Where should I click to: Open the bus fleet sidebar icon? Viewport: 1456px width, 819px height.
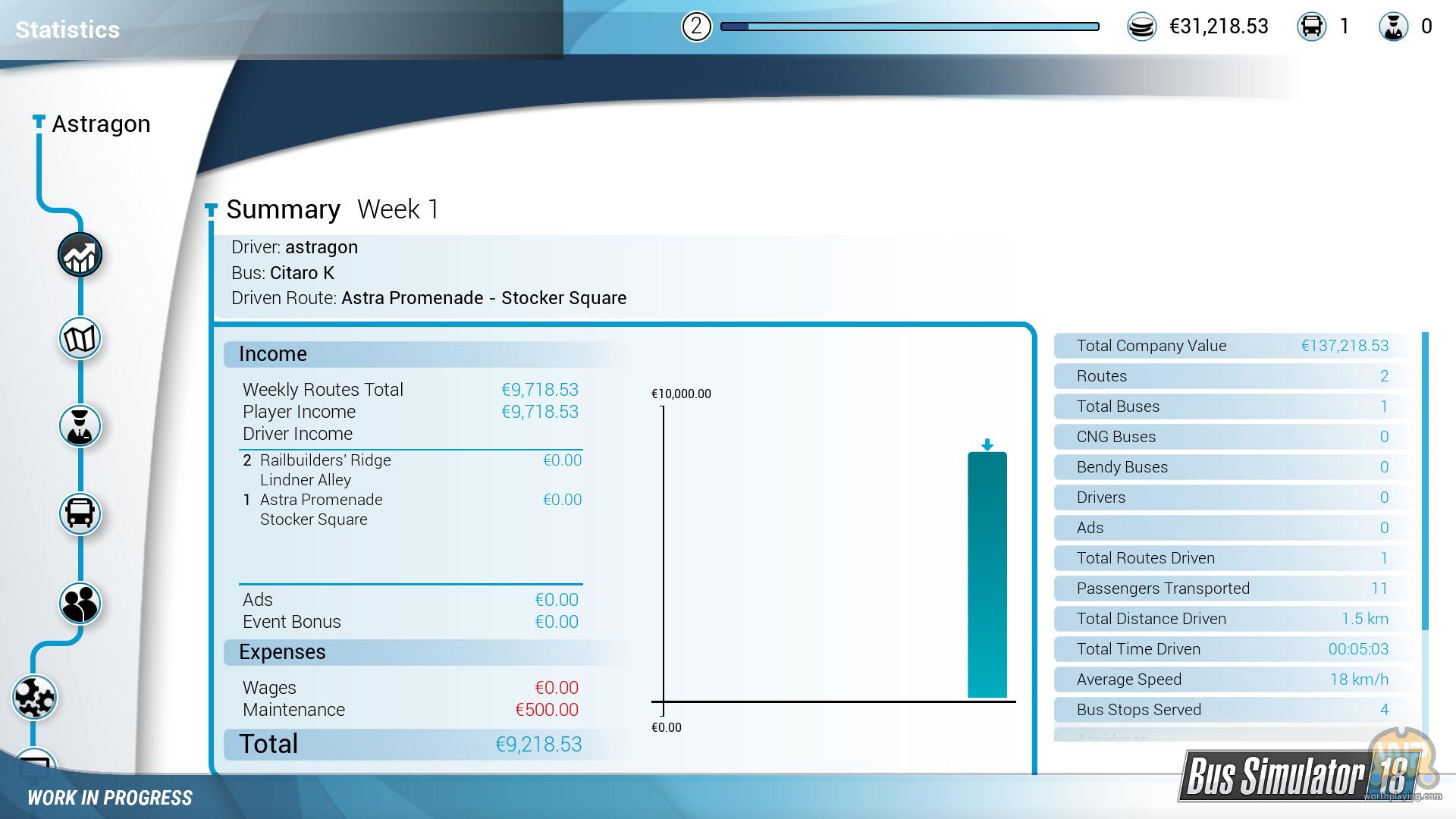pos(80,514)
